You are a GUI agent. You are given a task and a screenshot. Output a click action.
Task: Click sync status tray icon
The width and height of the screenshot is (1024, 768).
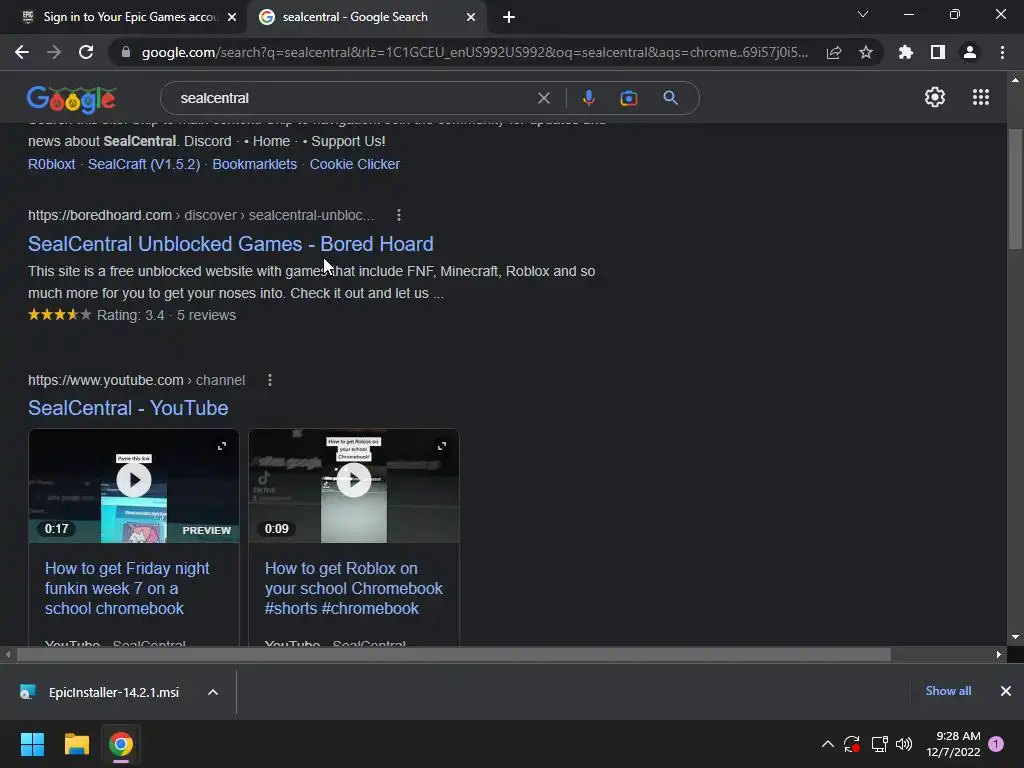[852, 744]
